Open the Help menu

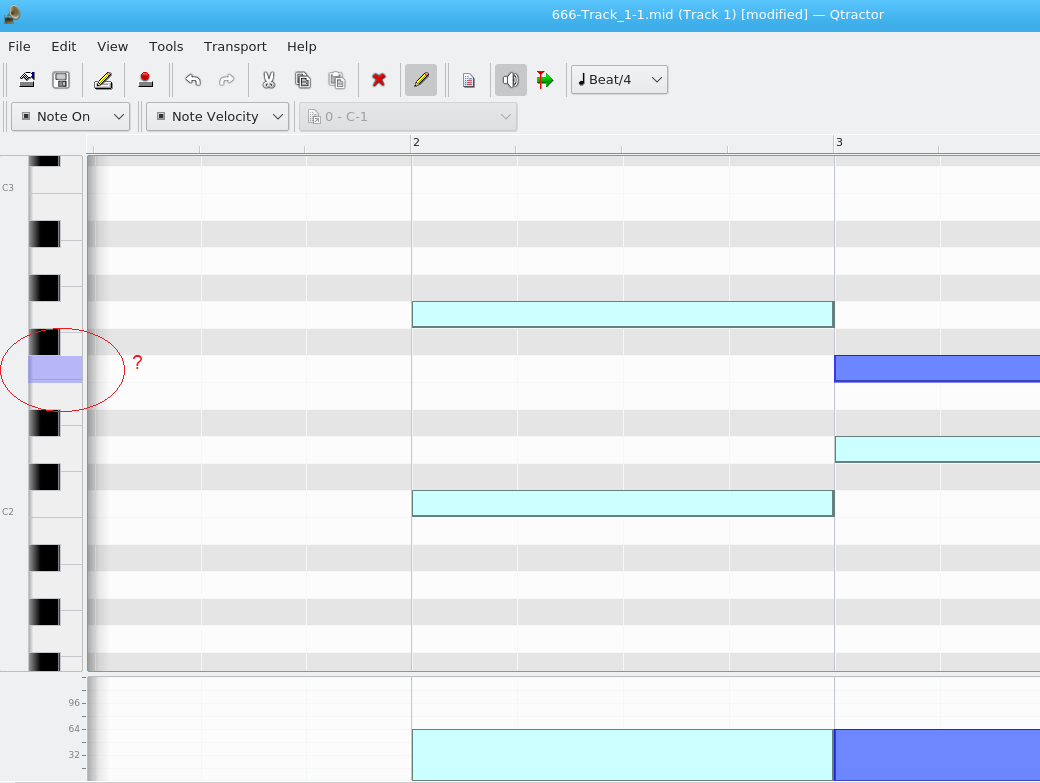point(302,46)
